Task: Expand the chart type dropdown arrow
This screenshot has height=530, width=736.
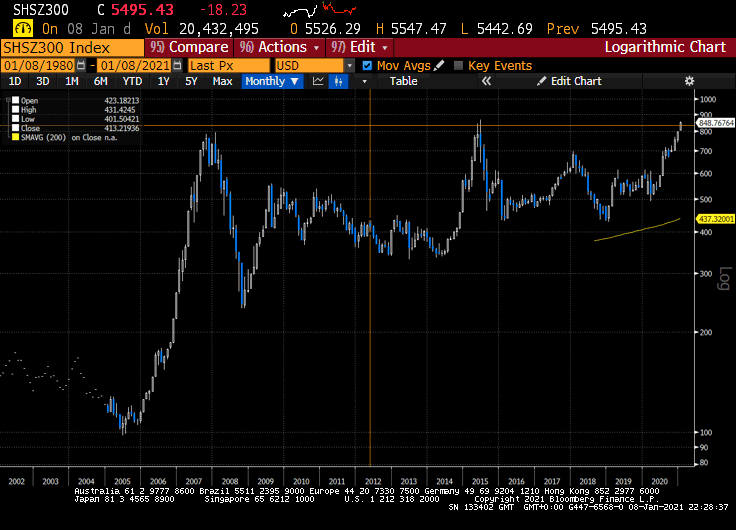Action: [x=364, y=81]
